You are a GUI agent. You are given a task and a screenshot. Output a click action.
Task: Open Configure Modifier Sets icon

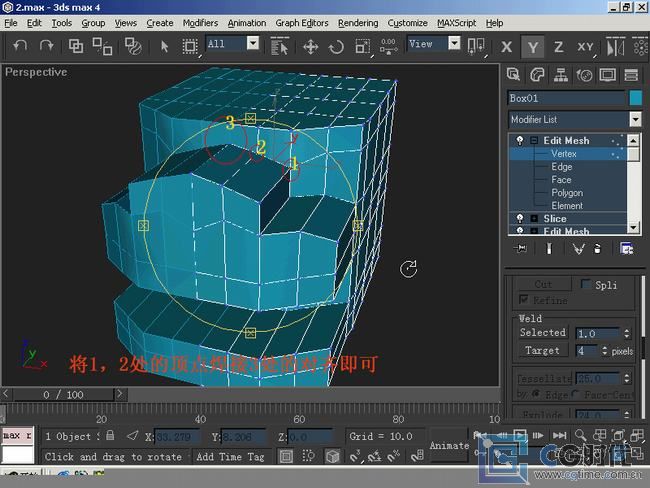click(x=626, y=248)
